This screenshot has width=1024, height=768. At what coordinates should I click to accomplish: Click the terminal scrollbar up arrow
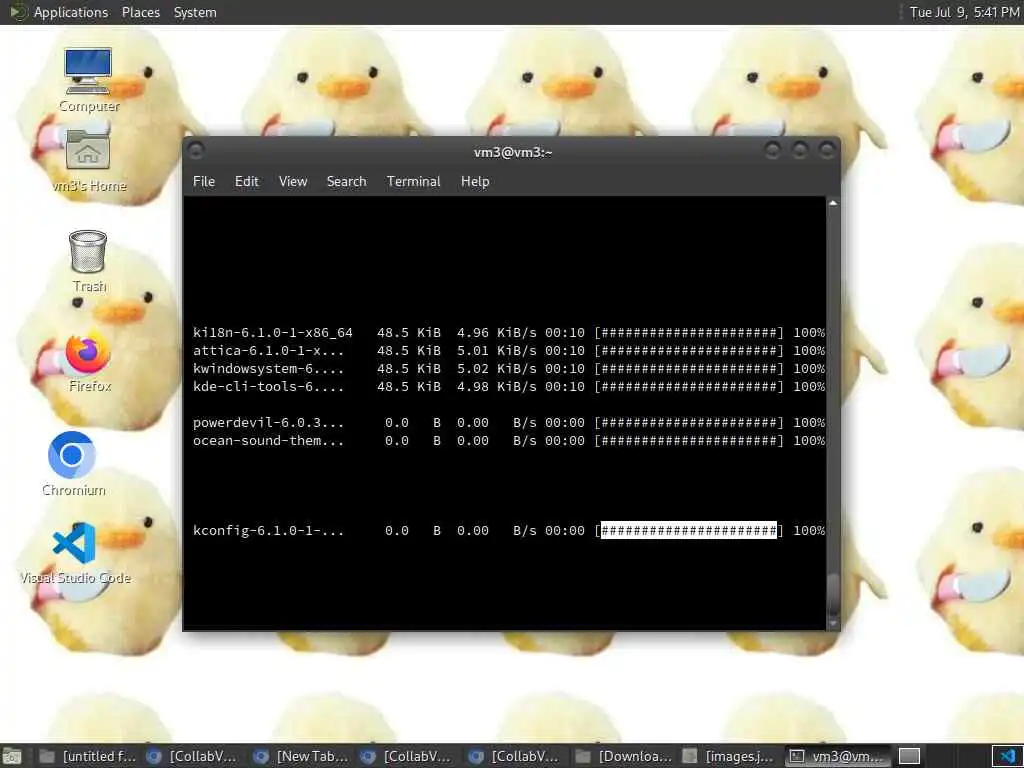click(833, 204)
